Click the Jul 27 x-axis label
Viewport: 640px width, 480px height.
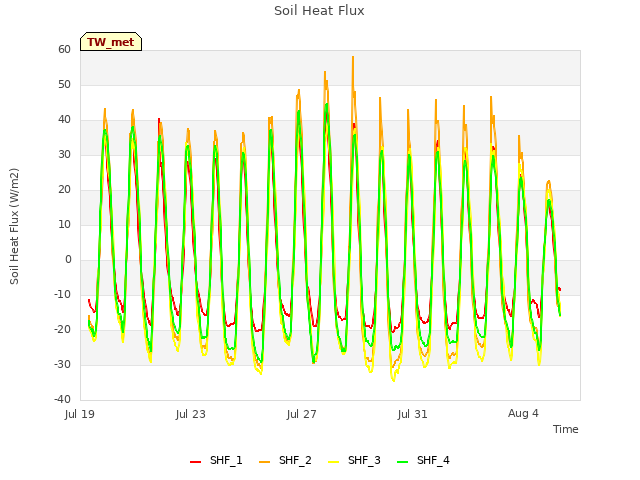pyautogui.click(x=302, y=414)
